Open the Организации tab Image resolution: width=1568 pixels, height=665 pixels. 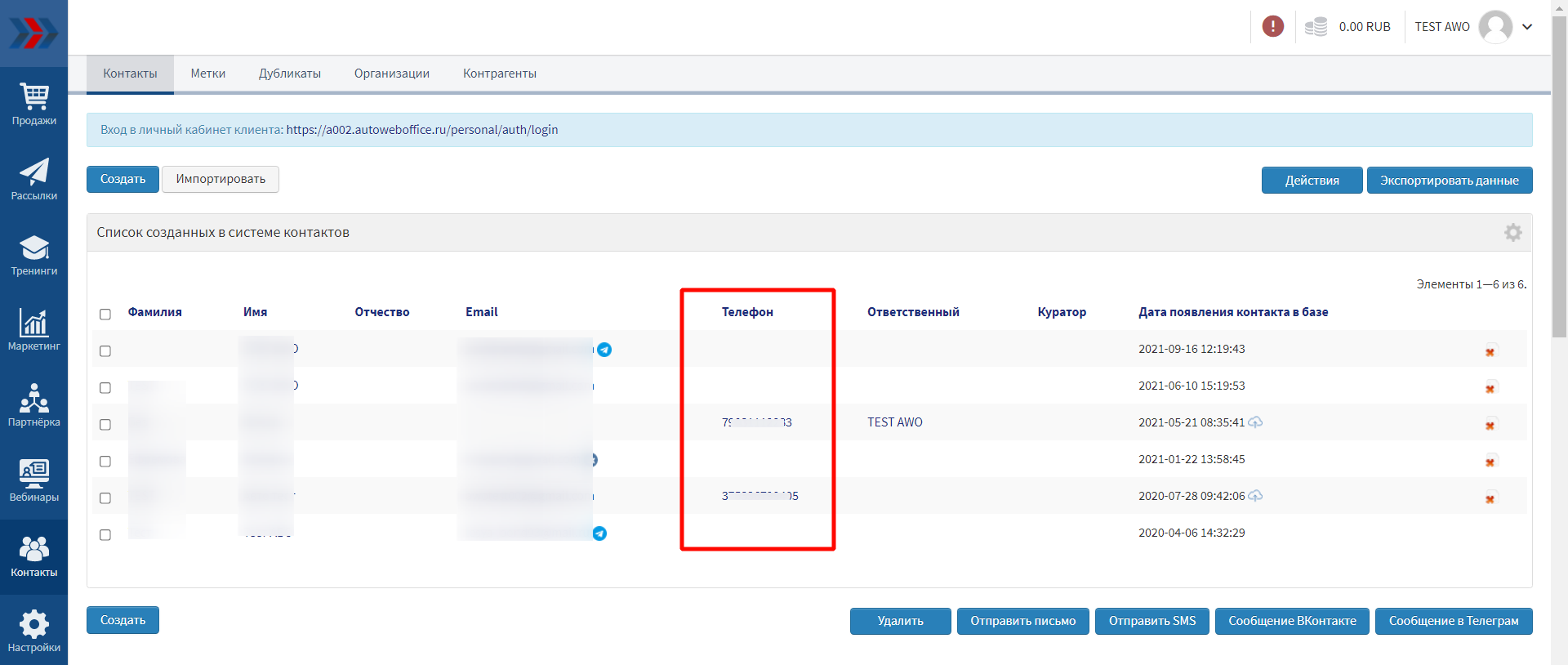tap(391, 74)
